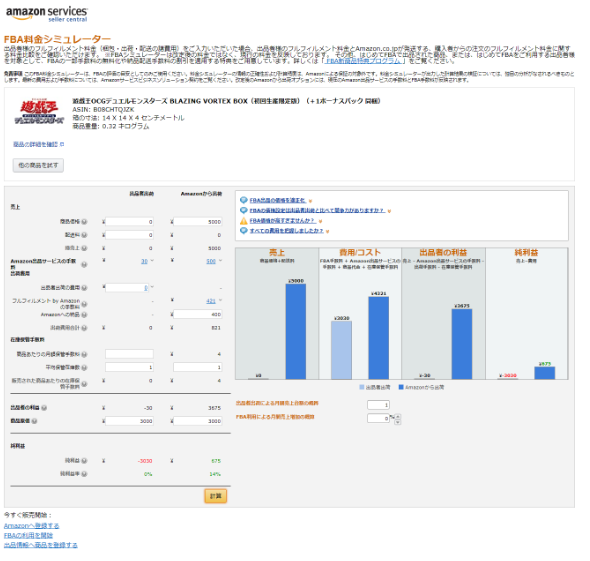Decrease the FBA sales increase percentage stepper

(x=398, y=422)
